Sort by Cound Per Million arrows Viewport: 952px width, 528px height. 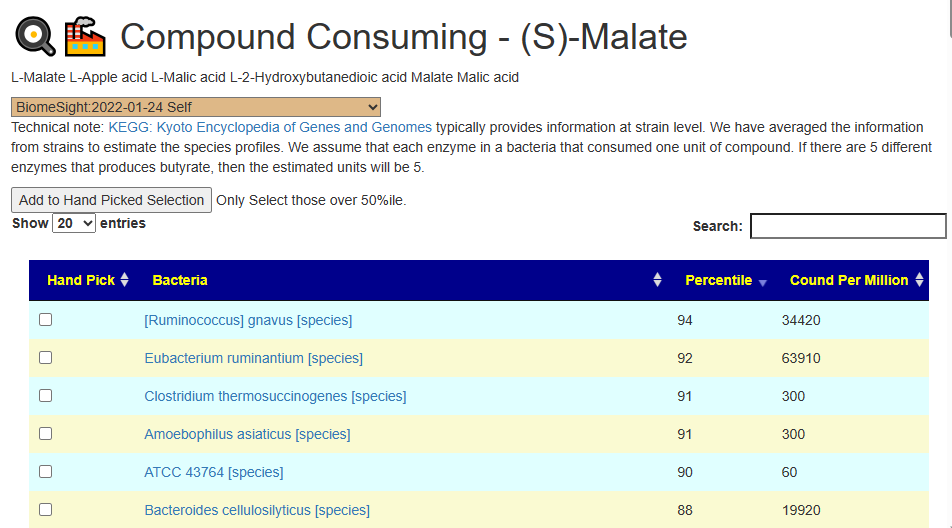click(x=920, y=280)
